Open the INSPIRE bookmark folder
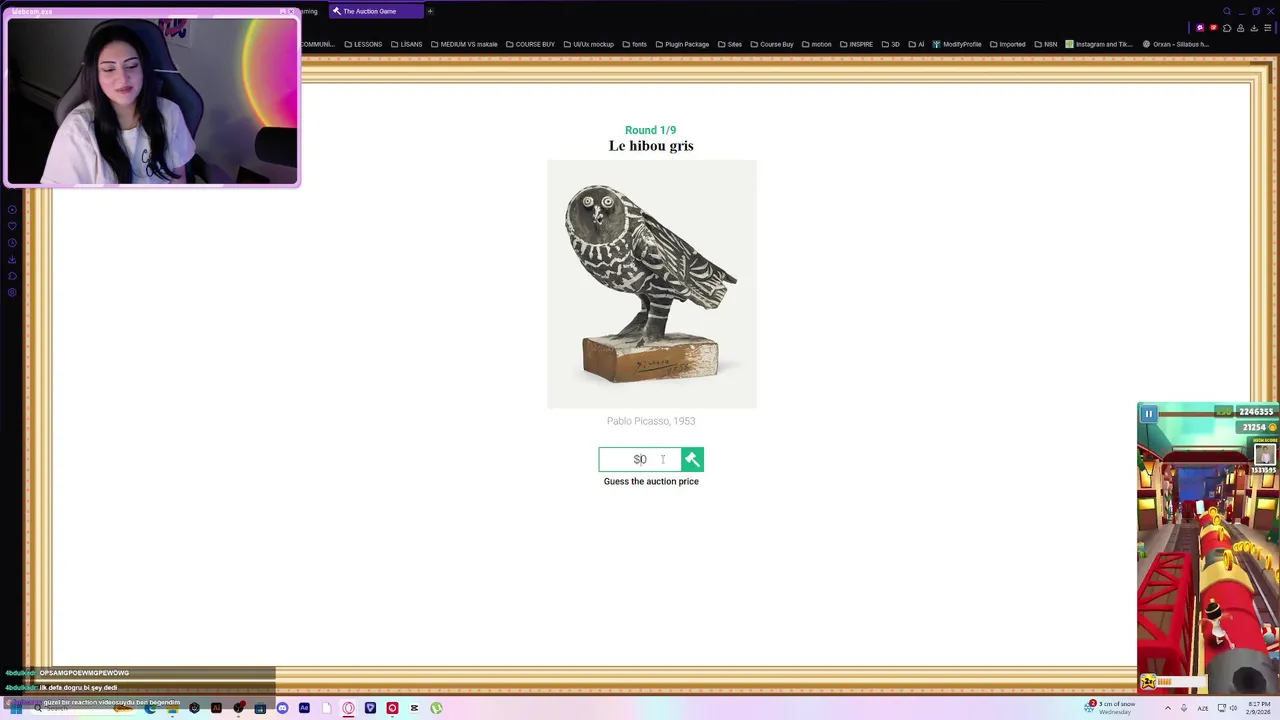Screen dimensions: 1280x720 click(856, 44)
